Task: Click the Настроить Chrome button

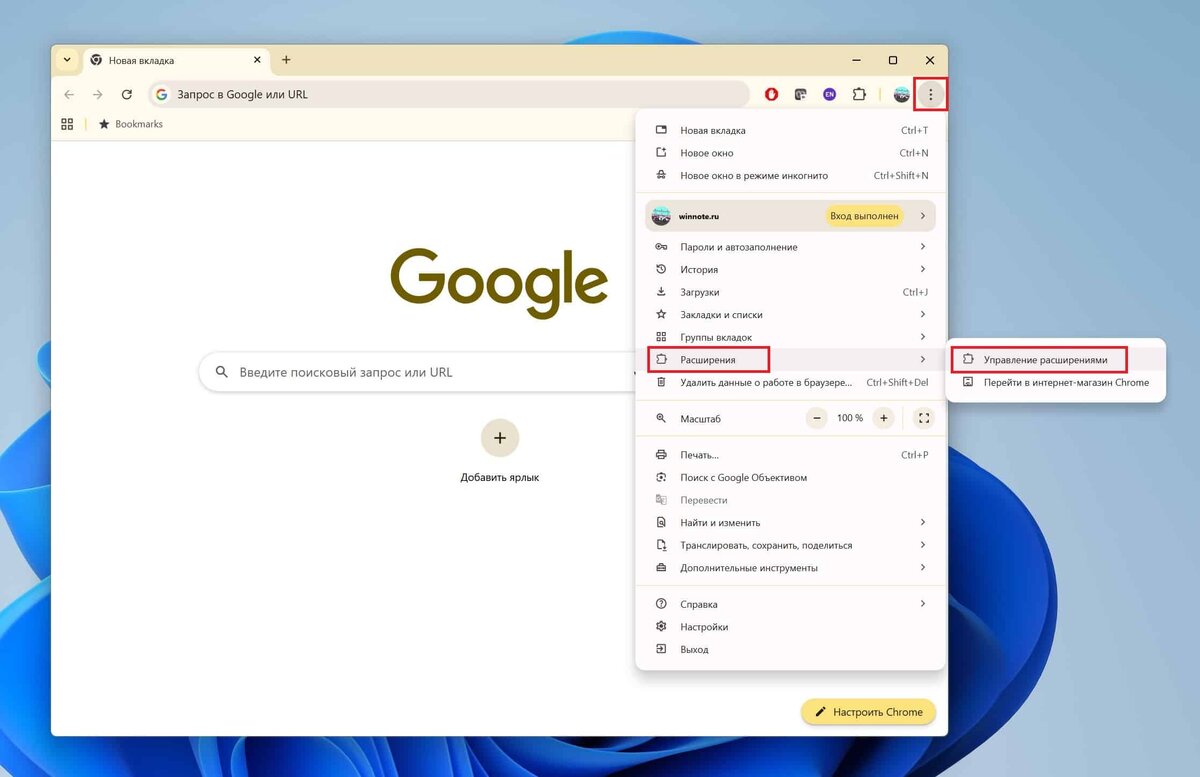Action: [868, 712]
